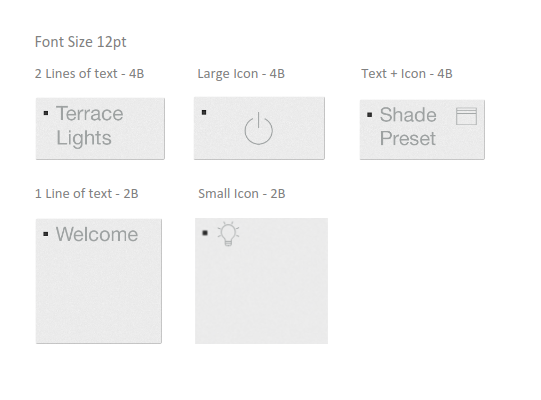This screenshot has height=400, width=541.
Task: Click the "Large Icon - 4B" label
Action: pyautogui.click(x=241, y=74)
